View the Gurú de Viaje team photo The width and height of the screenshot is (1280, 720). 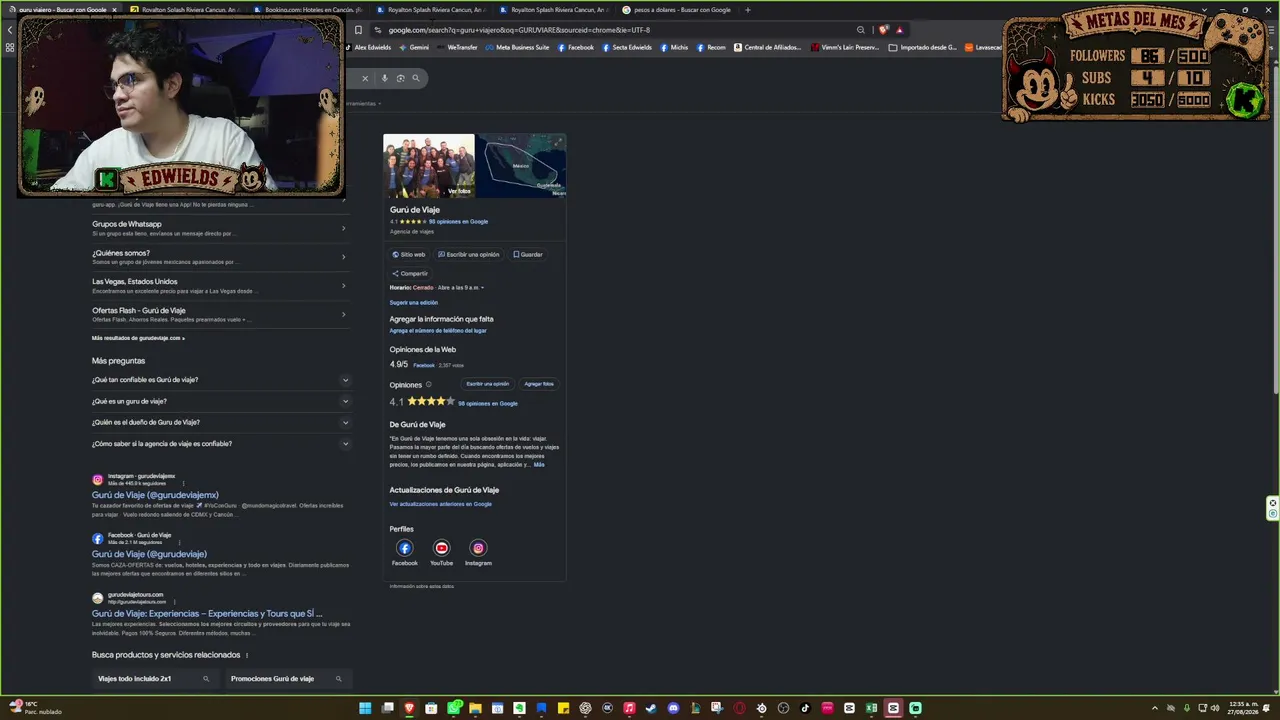click(x=429, y=165)
